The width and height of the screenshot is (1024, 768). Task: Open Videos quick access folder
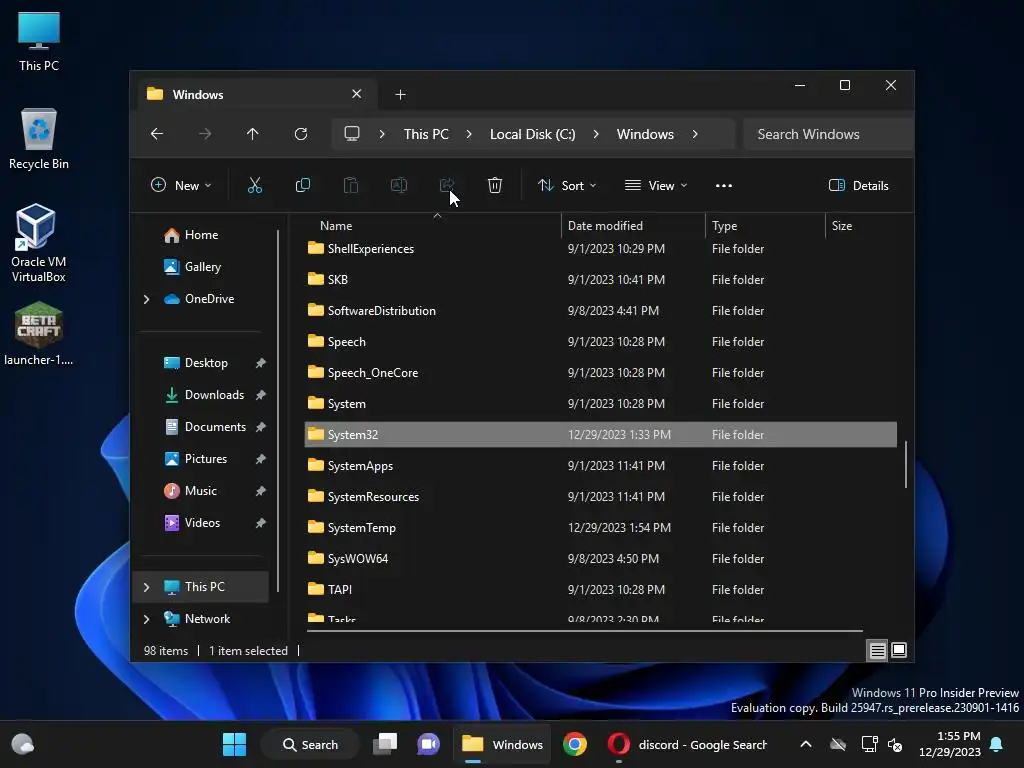(192, 523)
